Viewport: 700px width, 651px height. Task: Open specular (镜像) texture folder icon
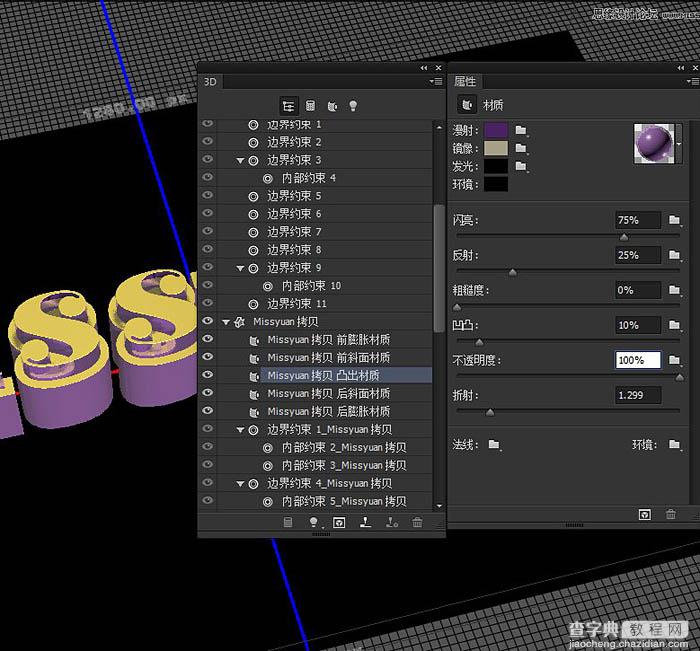521,148
